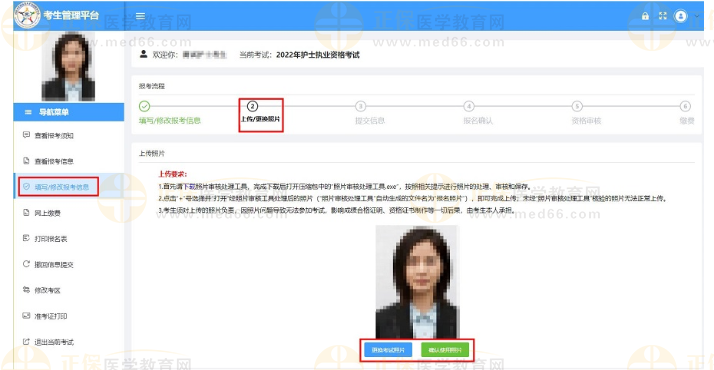Click the lock icon in top bar
714x370 pixels.
tap(645, 16)
